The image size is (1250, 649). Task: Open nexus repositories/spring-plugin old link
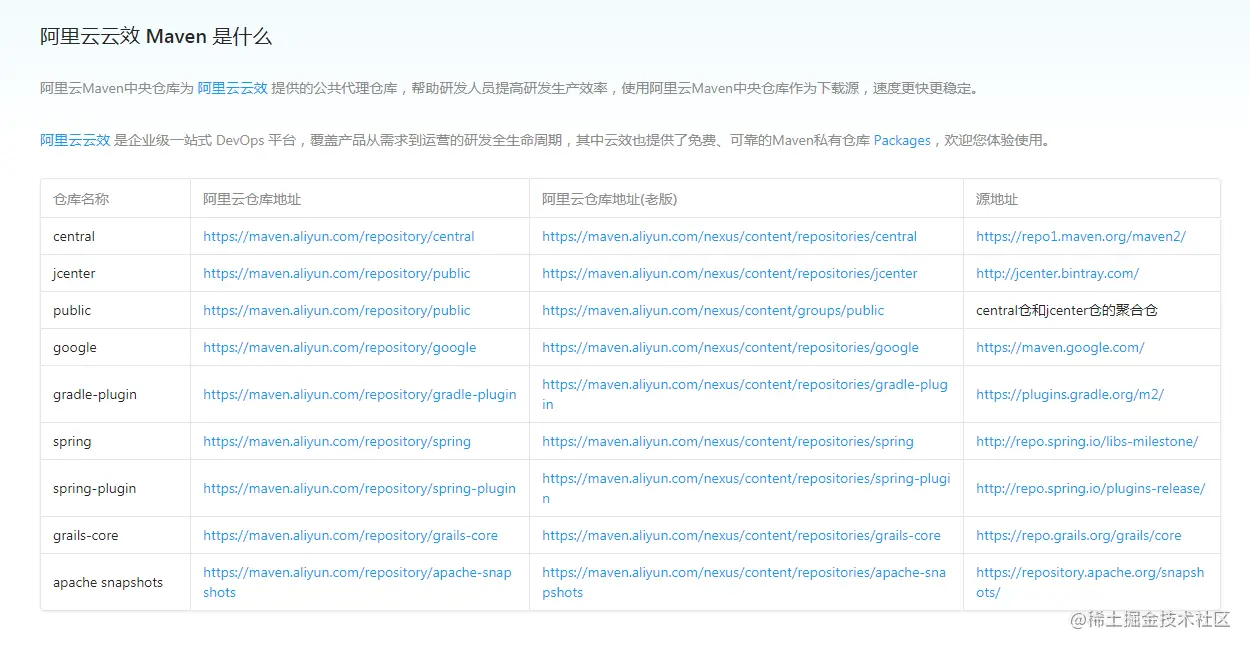746,489
